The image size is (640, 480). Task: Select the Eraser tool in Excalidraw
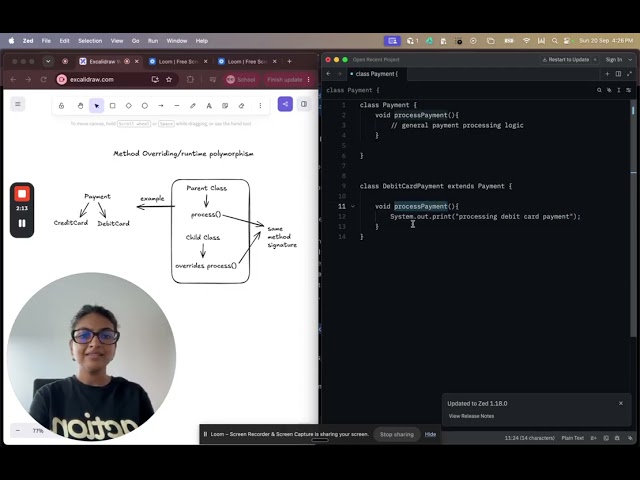pyautogui.click(x=241, y=106)
